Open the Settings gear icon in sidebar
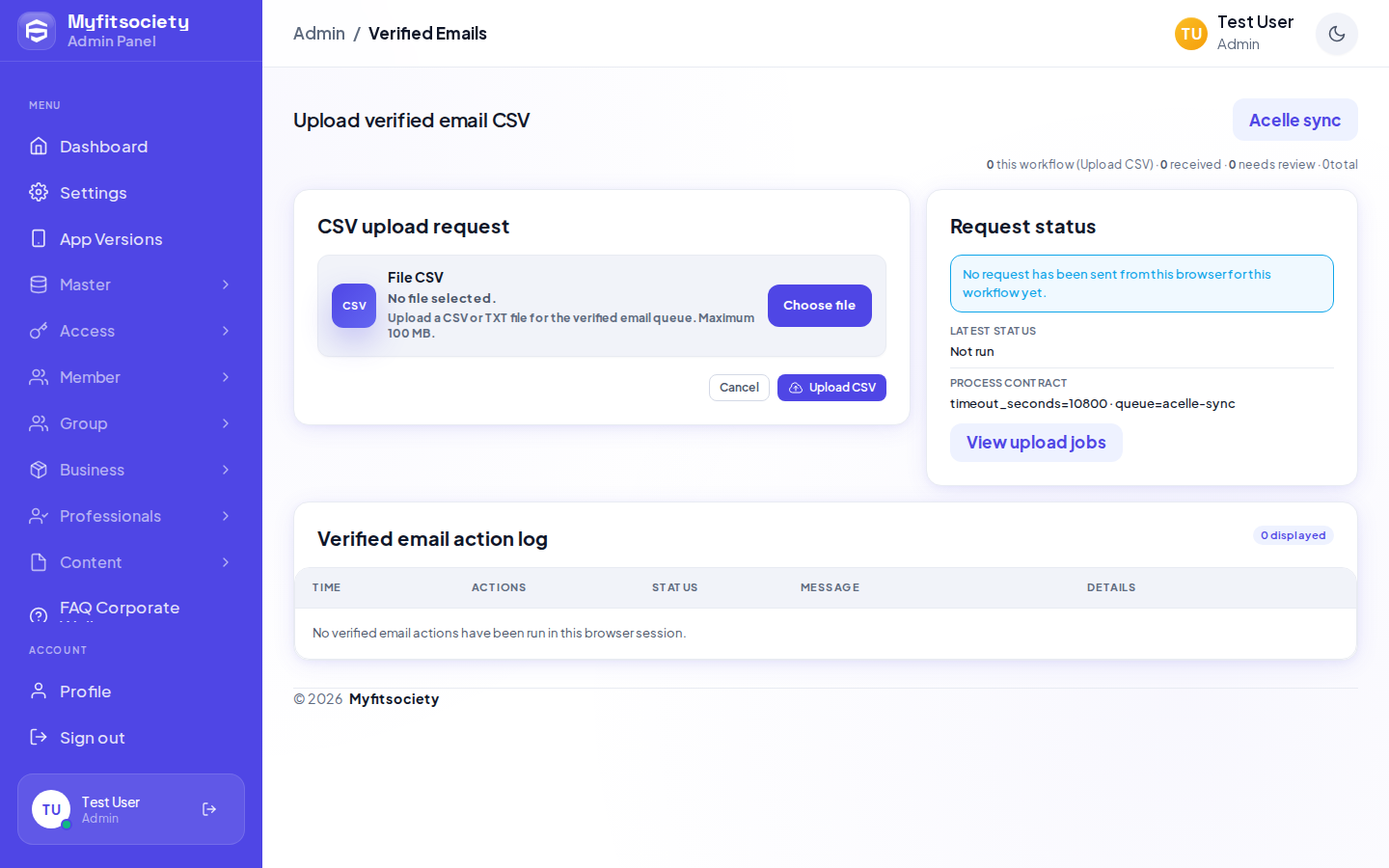 point(39,193)
